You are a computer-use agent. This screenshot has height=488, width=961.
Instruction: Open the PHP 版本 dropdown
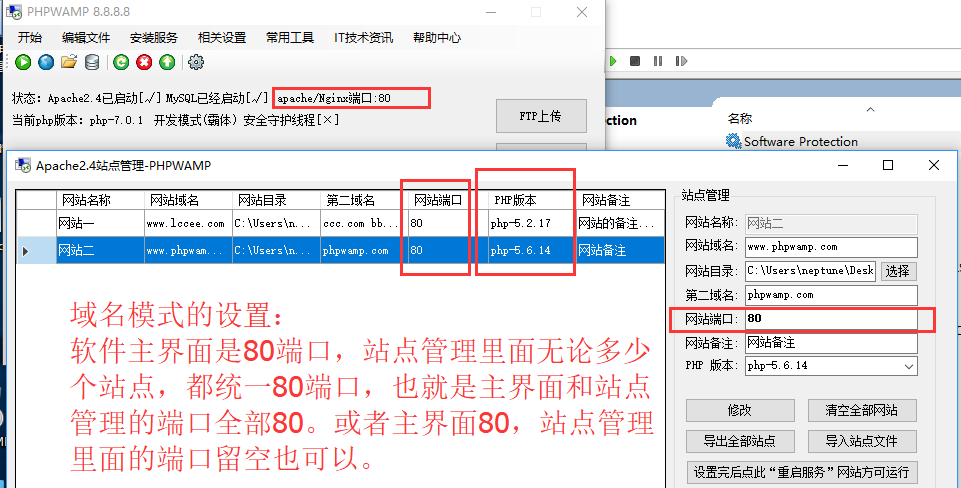coord(831,366)
